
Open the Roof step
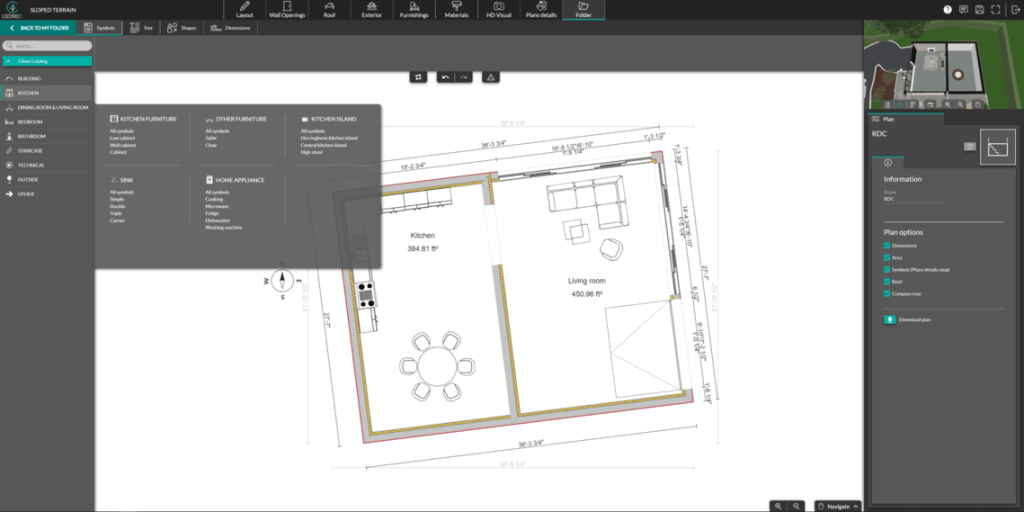330,10
